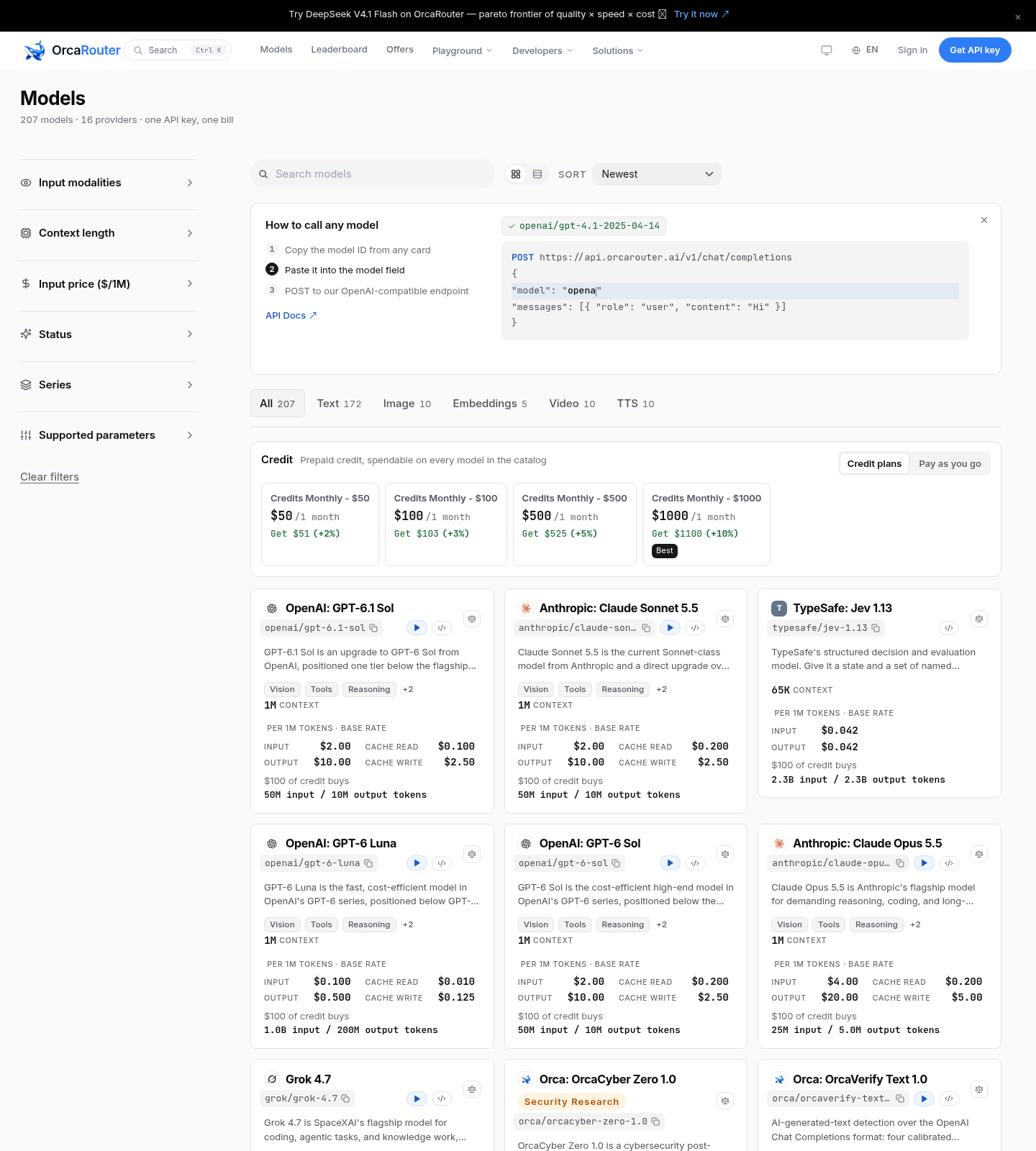
Task: Focus the Search models field
Action: [x=373, y=174]
